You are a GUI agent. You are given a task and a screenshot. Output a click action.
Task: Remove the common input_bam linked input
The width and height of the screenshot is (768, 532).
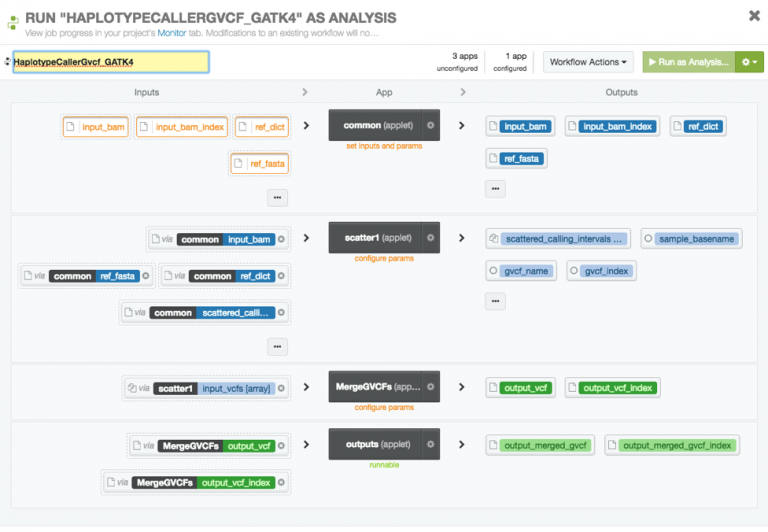point(281,239)
